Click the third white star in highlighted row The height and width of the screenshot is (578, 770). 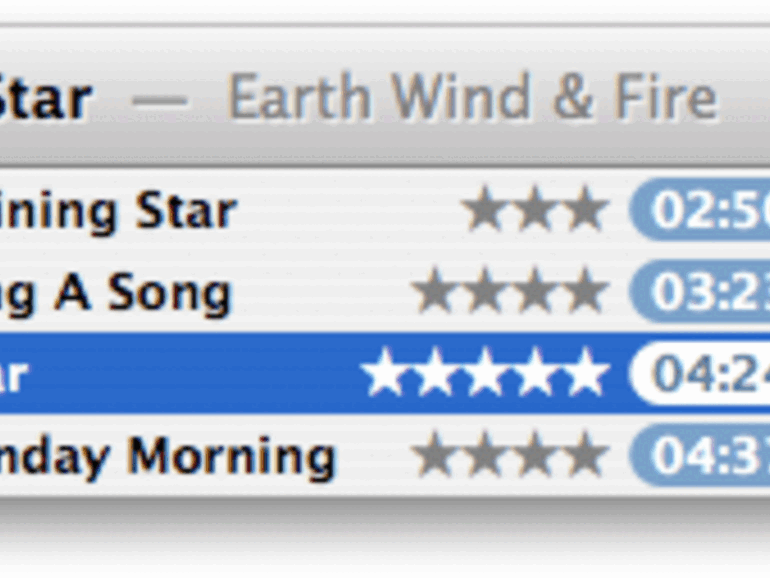pos(484,372)
